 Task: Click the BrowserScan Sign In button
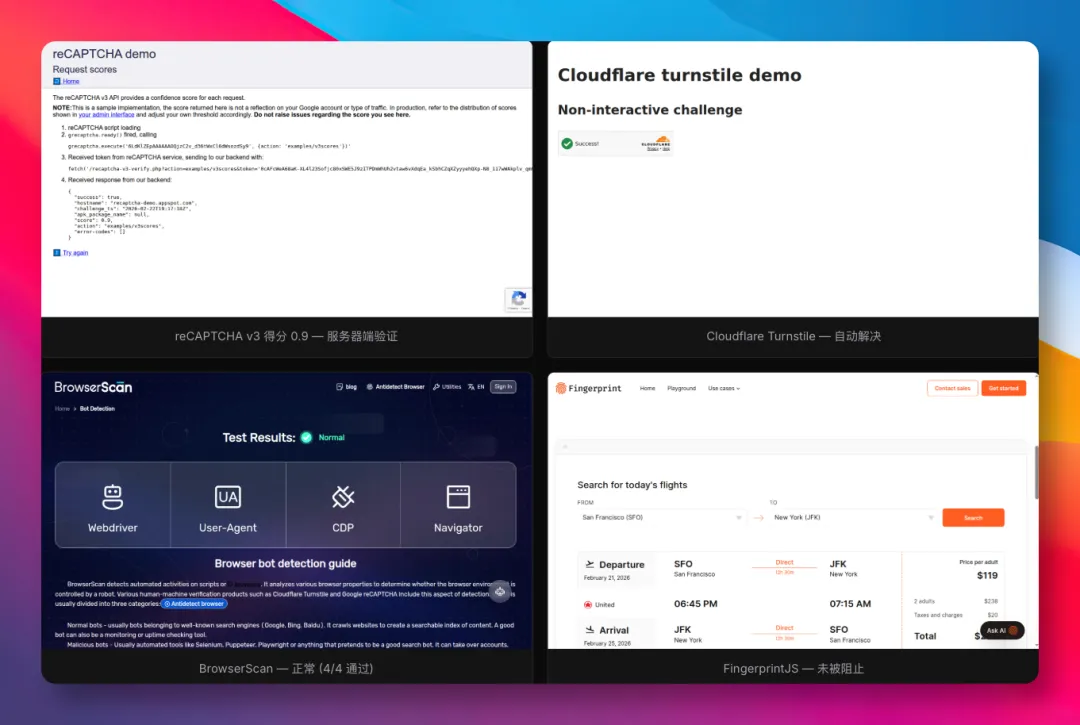coord(503,387)
